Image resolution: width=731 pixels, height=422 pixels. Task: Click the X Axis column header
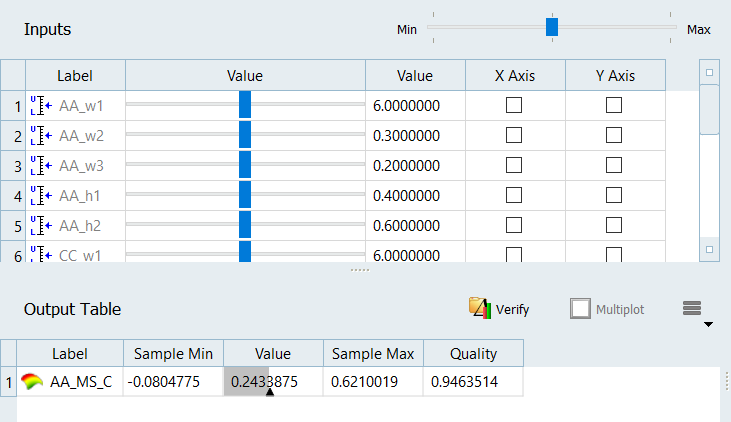pos(515,76)
